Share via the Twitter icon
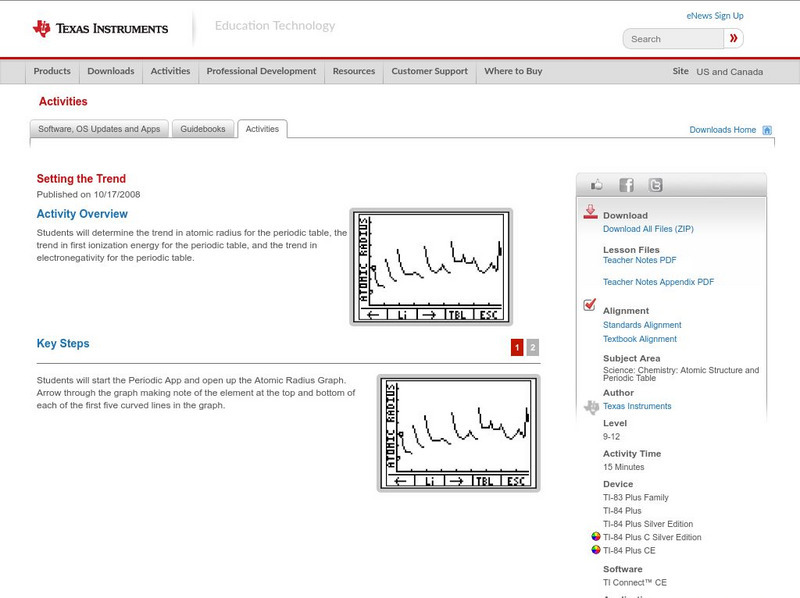 [x=655, y=185]
